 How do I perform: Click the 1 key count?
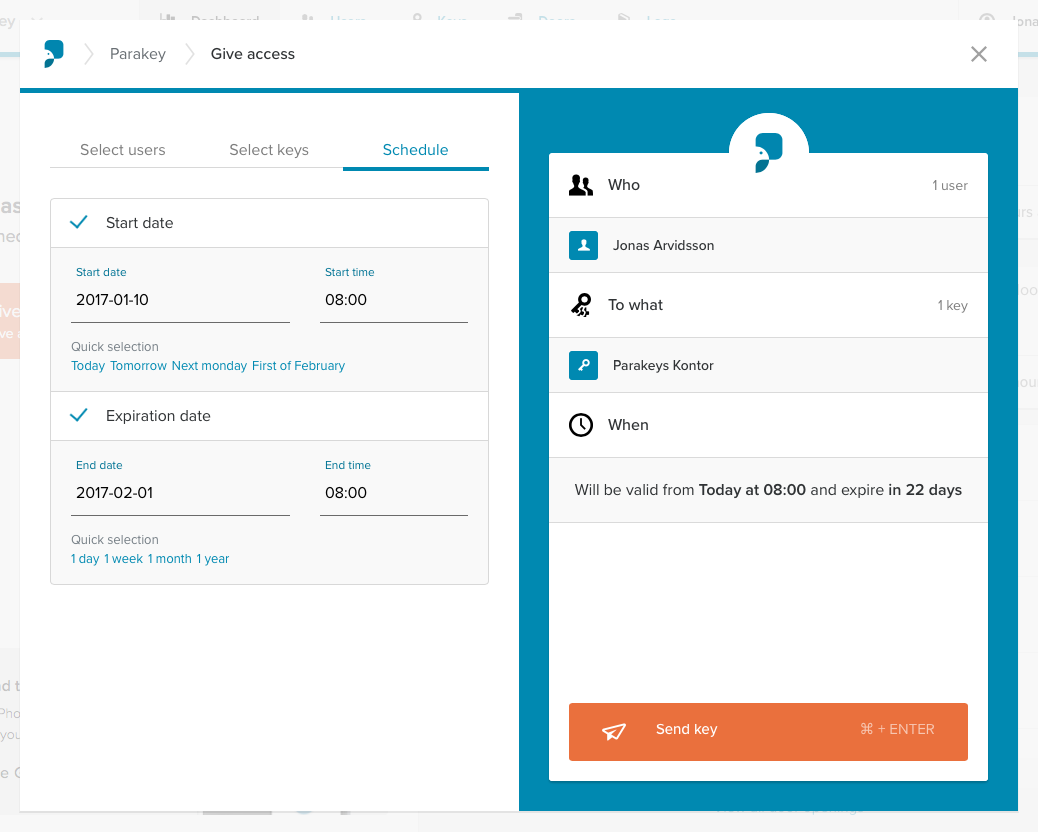point(953,305)
